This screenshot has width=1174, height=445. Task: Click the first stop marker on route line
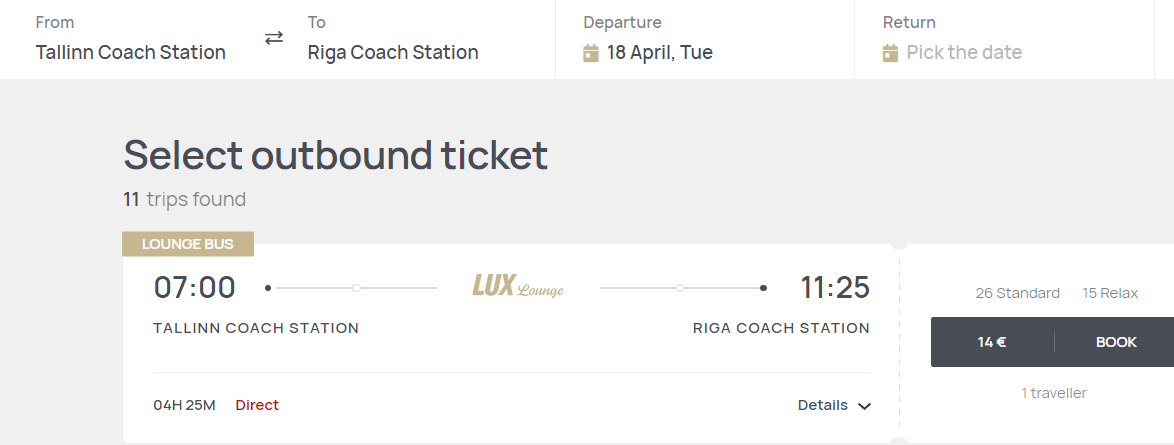coord(356,288)
